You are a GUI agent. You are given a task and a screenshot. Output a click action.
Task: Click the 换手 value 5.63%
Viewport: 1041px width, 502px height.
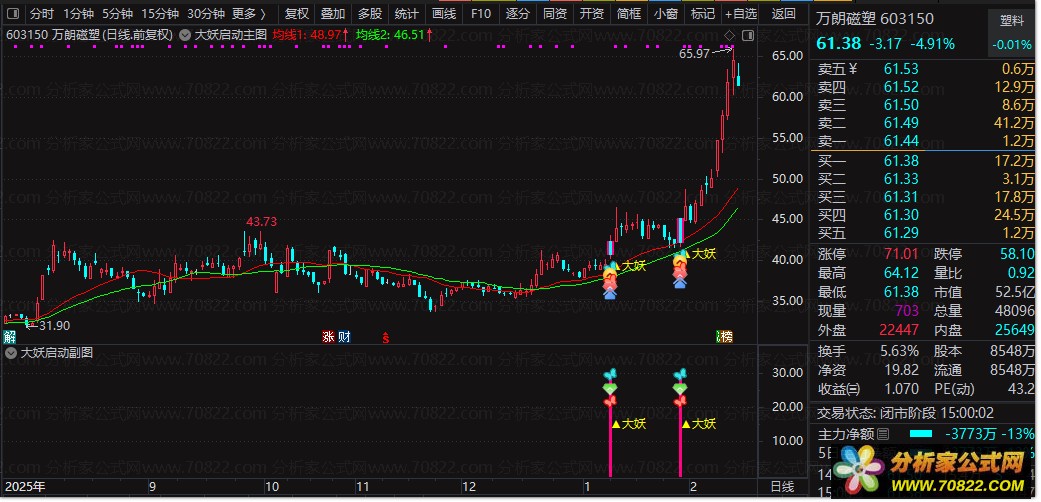click(902, 351)
